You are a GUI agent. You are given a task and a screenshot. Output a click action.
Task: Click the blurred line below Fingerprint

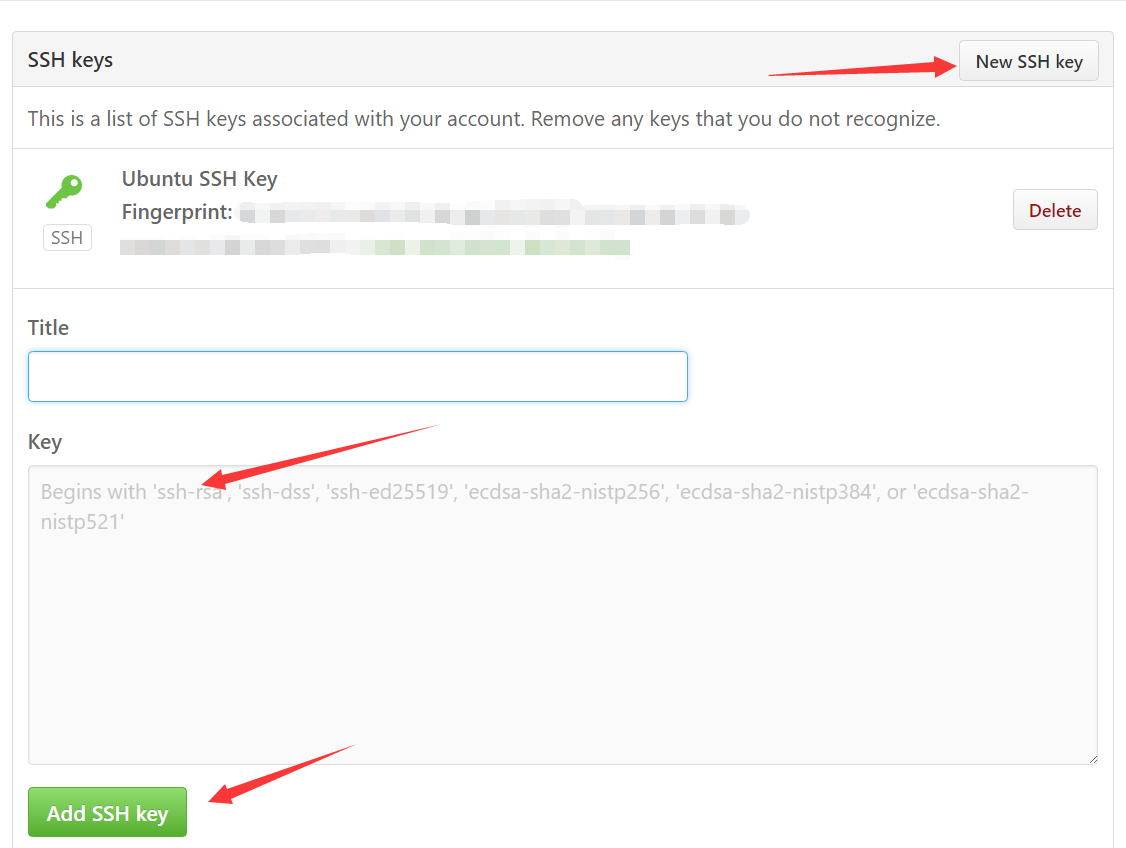pyautogui.click(x=375, y=247)
